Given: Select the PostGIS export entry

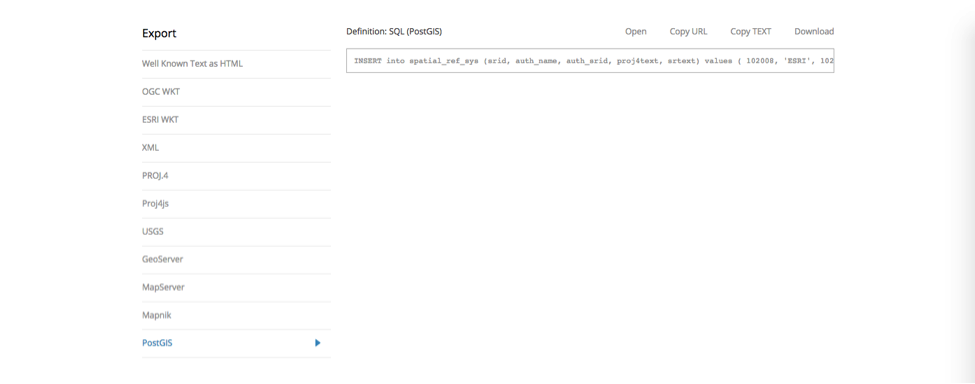Looking at the screenshot, I should [157, 342].
